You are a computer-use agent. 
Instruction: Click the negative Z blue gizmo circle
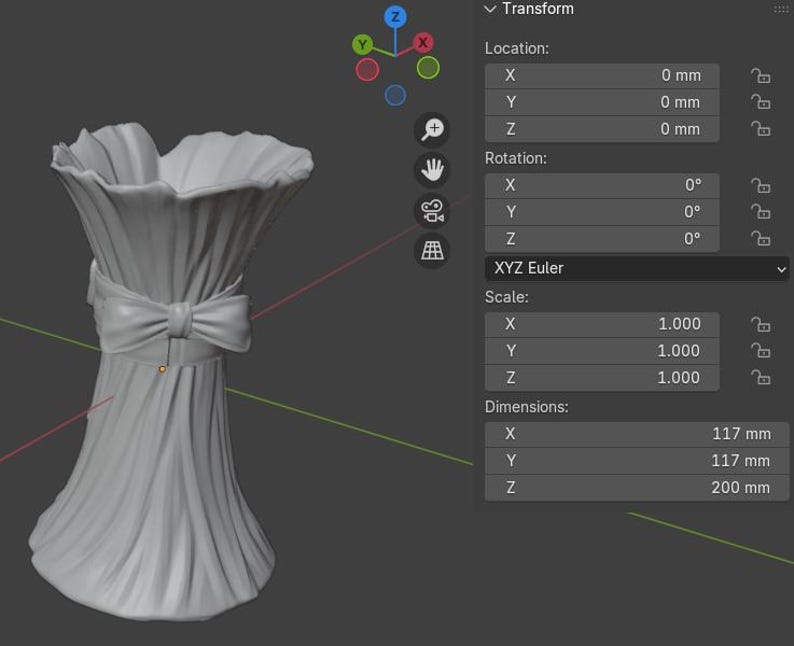(395, 95)
